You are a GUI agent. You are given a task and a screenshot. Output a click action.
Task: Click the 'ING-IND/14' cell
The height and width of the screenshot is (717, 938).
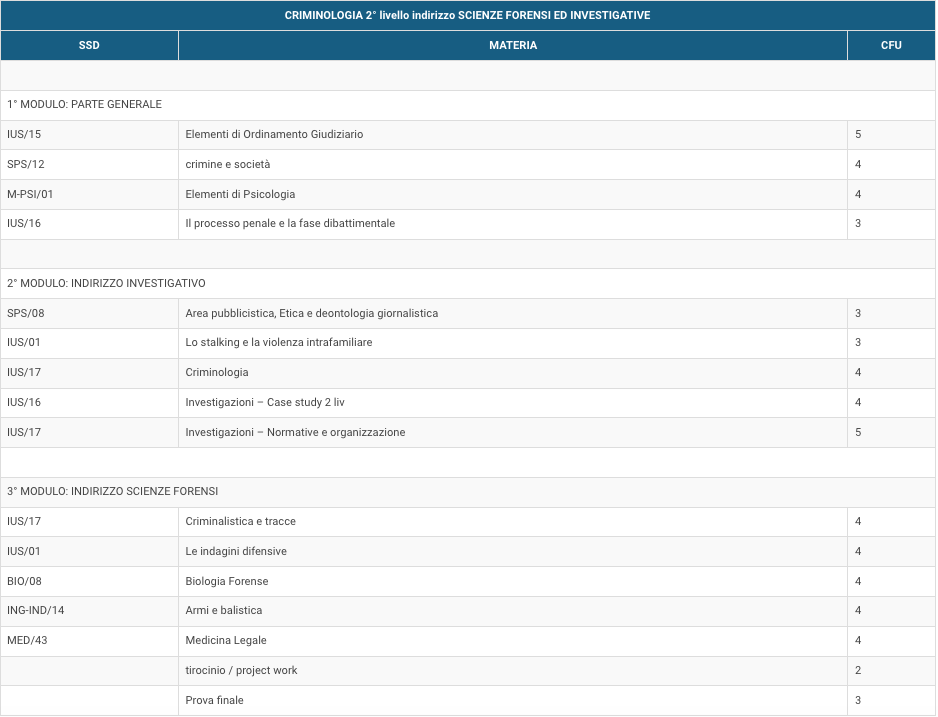[89, 611]
